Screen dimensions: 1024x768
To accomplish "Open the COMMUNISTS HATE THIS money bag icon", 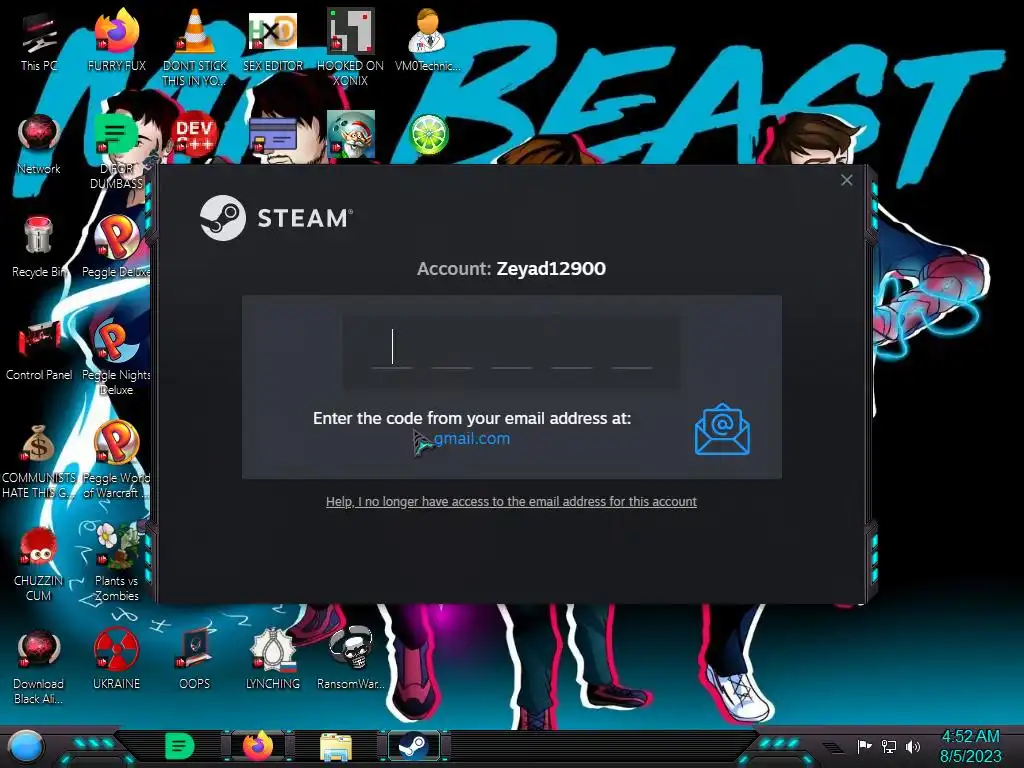I will click(x=38, y=461).
